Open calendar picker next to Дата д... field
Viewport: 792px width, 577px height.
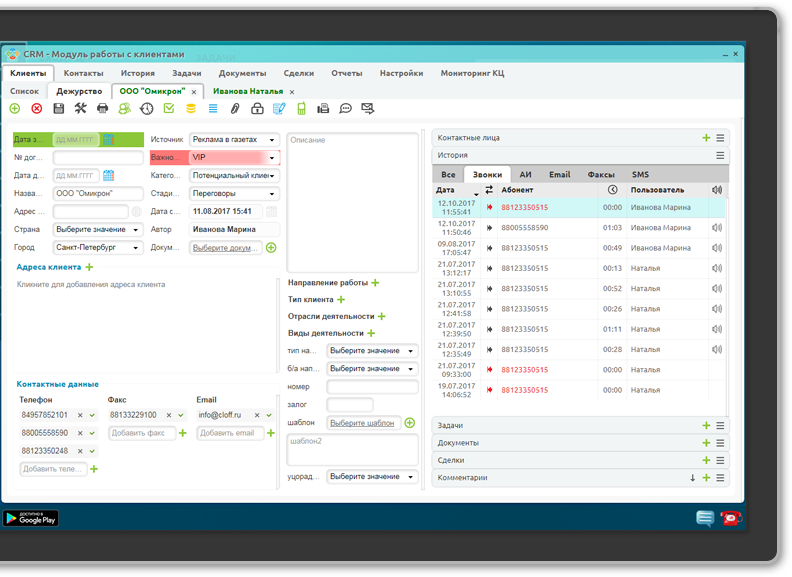109,175
